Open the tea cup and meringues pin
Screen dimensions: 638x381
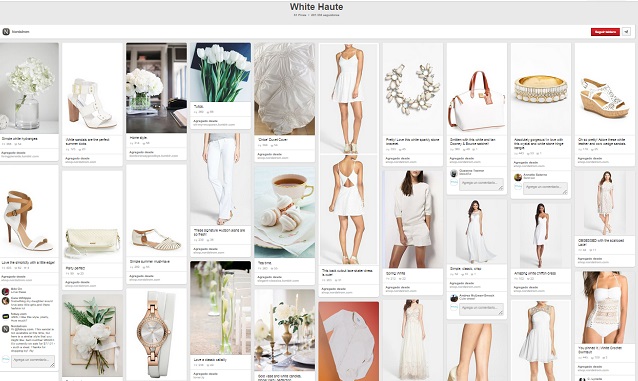tap(284, 212)
